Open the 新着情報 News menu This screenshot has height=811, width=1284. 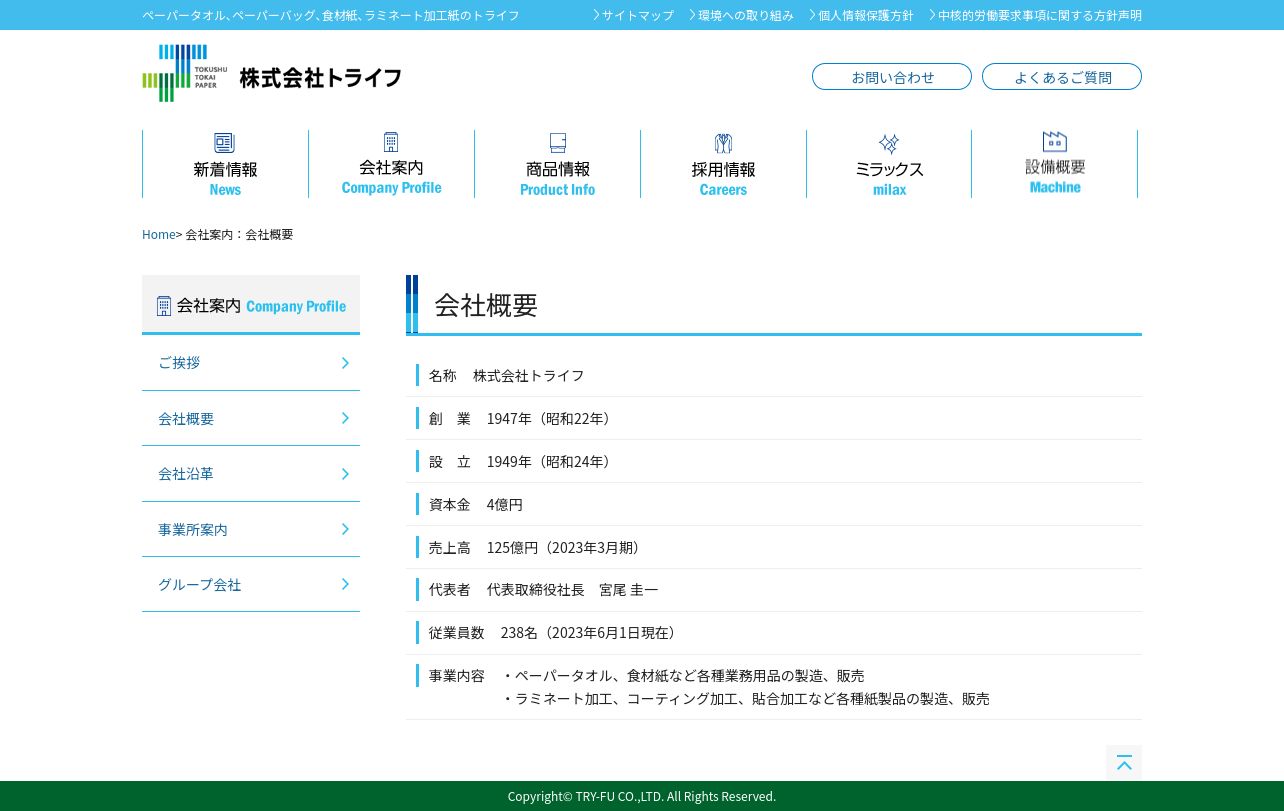[225, 164]
